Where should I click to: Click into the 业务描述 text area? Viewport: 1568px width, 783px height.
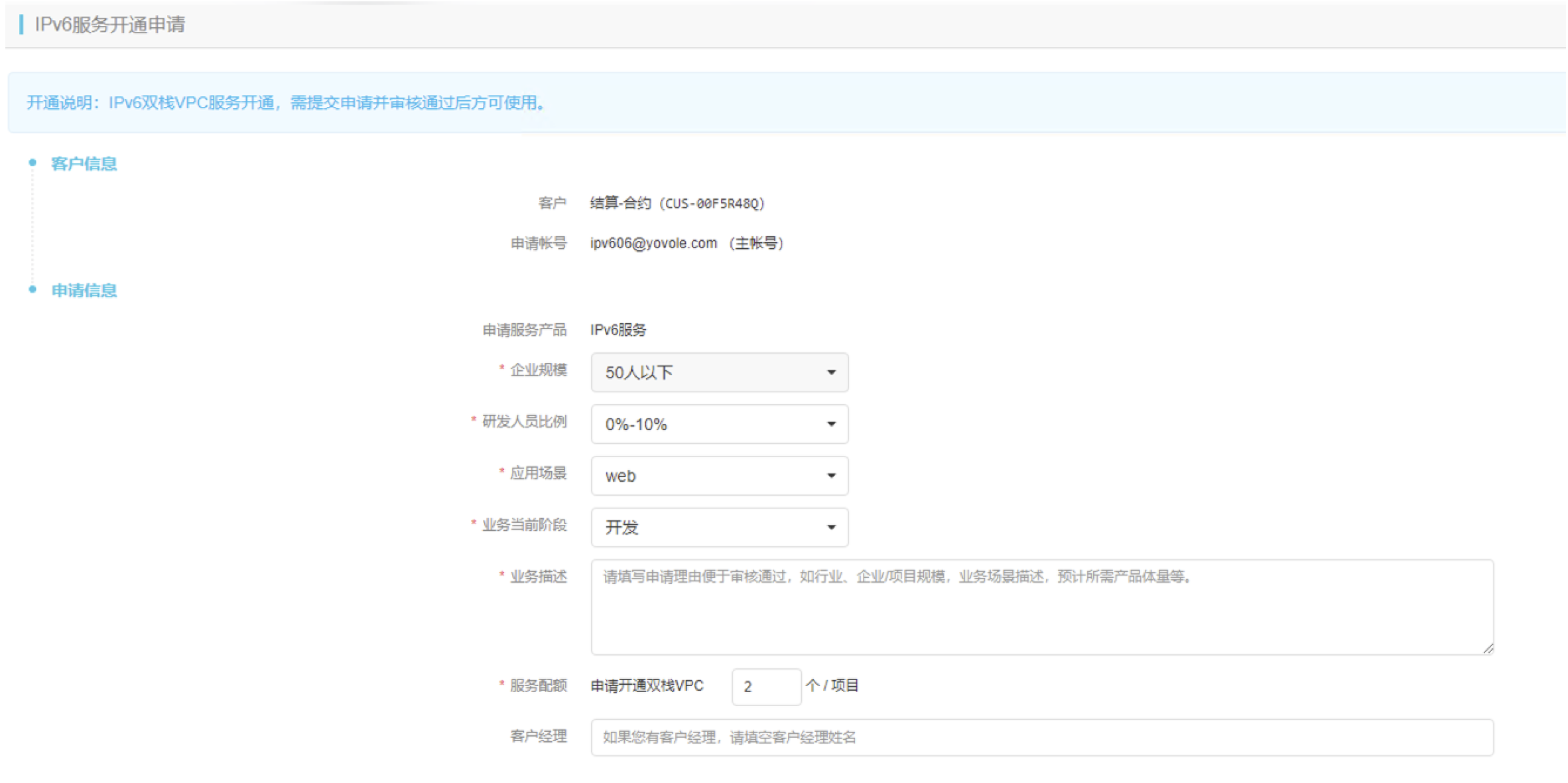click(x=1041, y=607)
